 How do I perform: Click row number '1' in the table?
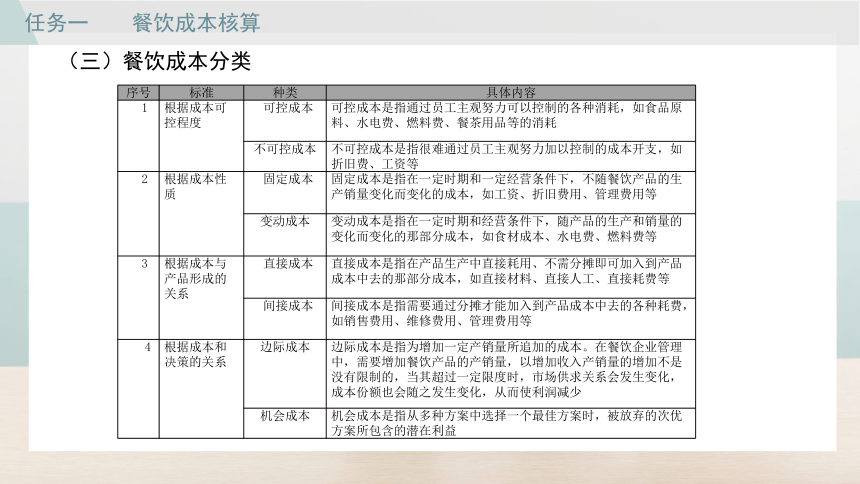[144, 108]
